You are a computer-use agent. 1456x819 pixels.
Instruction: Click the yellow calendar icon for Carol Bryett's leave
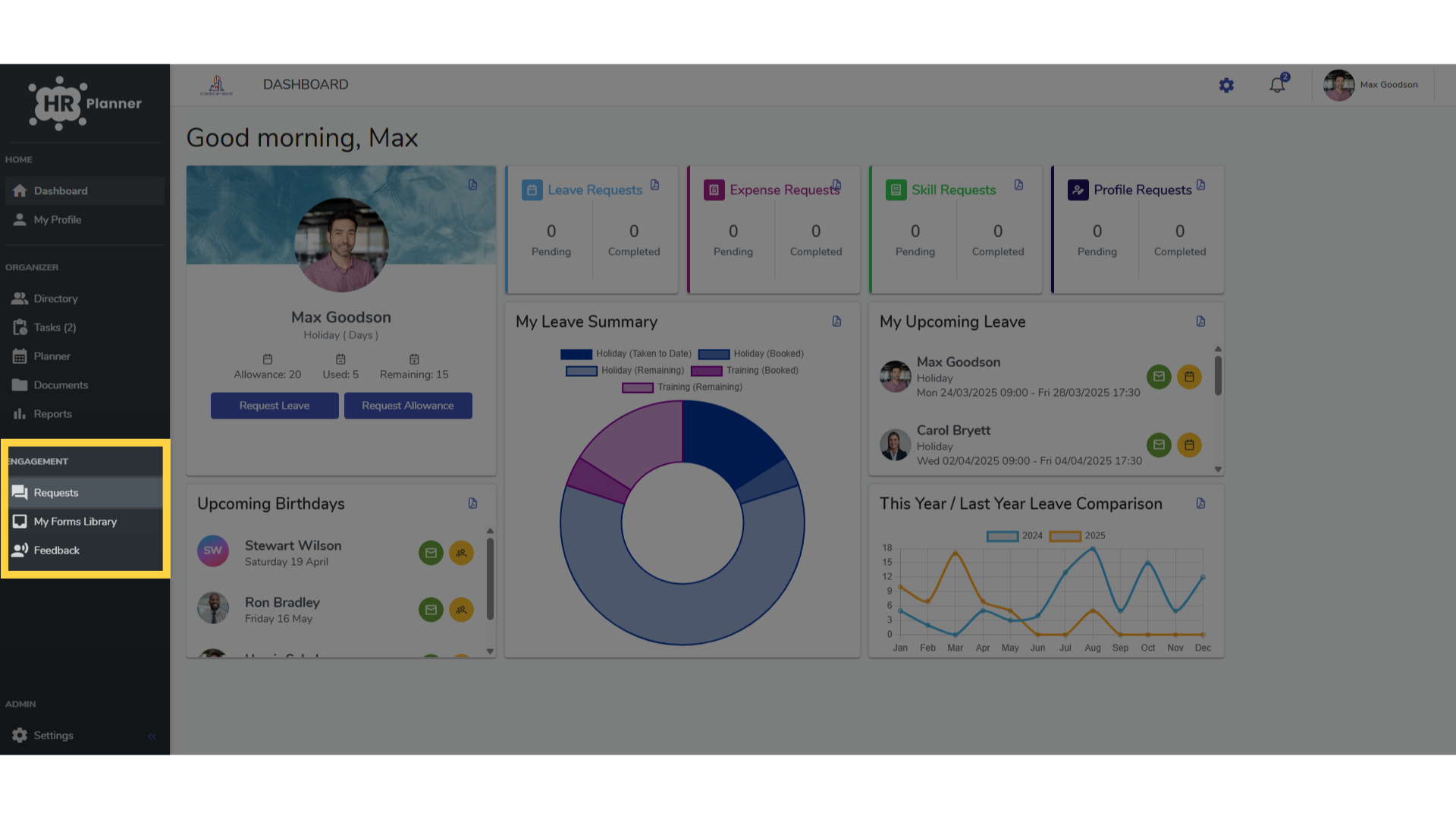pyautogui.click(x=1189, y=445)
